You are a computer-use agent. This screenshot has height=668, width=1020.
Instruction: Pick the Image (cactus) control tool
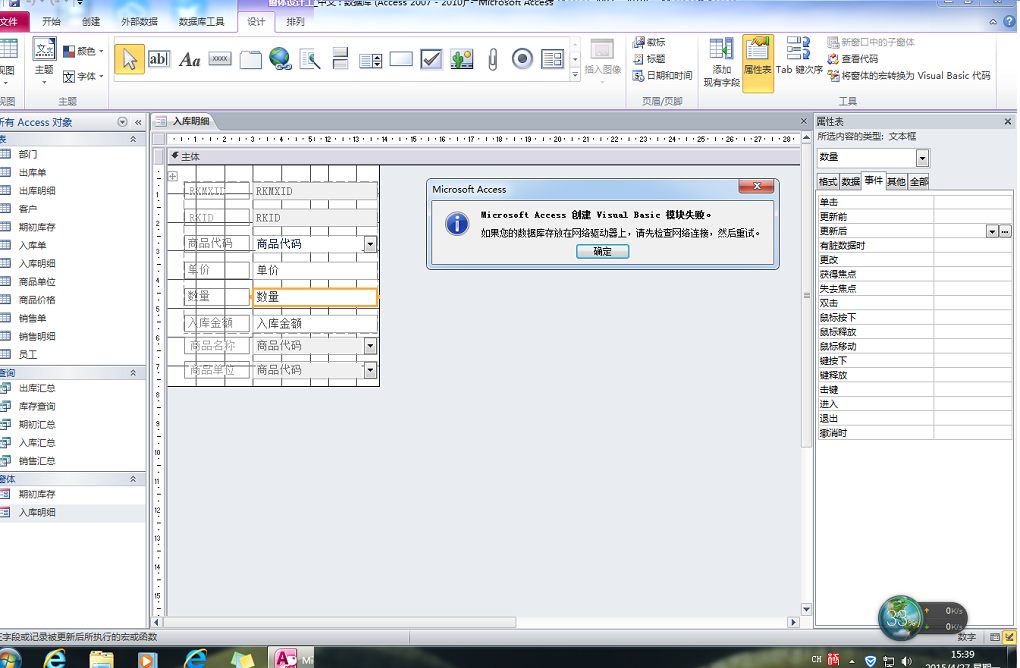(461, 59)
